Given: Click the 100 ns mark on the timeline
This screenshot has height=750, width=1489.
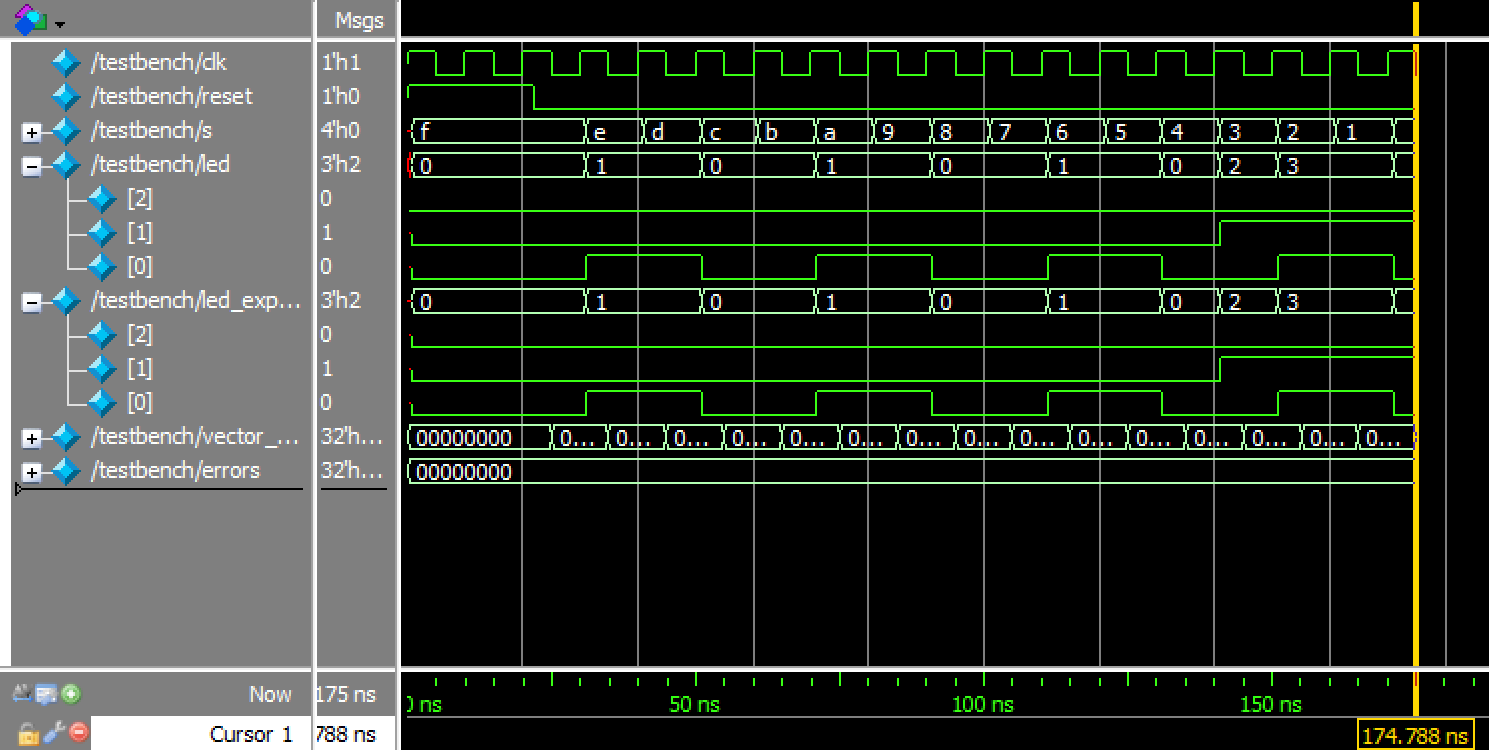Looking at the screenshot, I should [984, 704].
